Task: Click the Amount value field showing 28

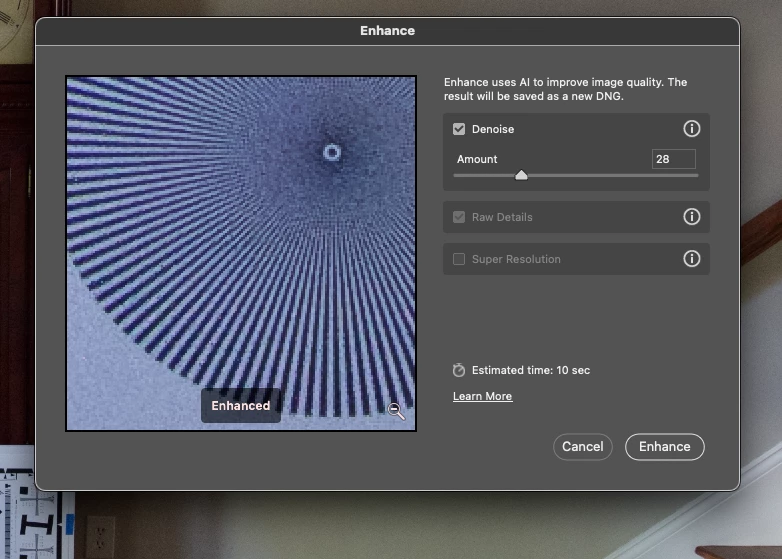Action: click(x=673, y=159)
